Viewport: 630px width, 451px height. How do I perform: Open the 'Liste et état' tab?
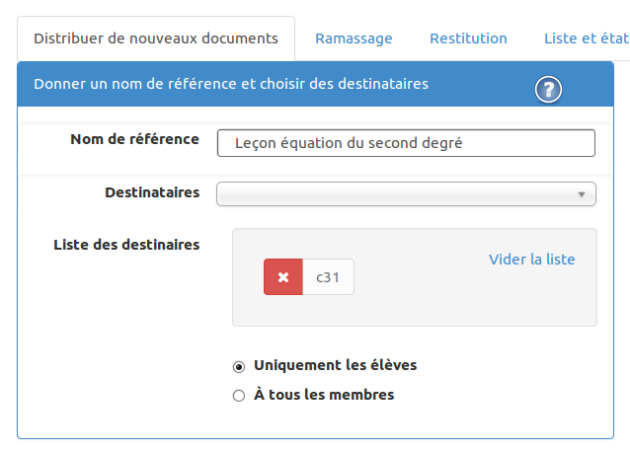point(587,39)
